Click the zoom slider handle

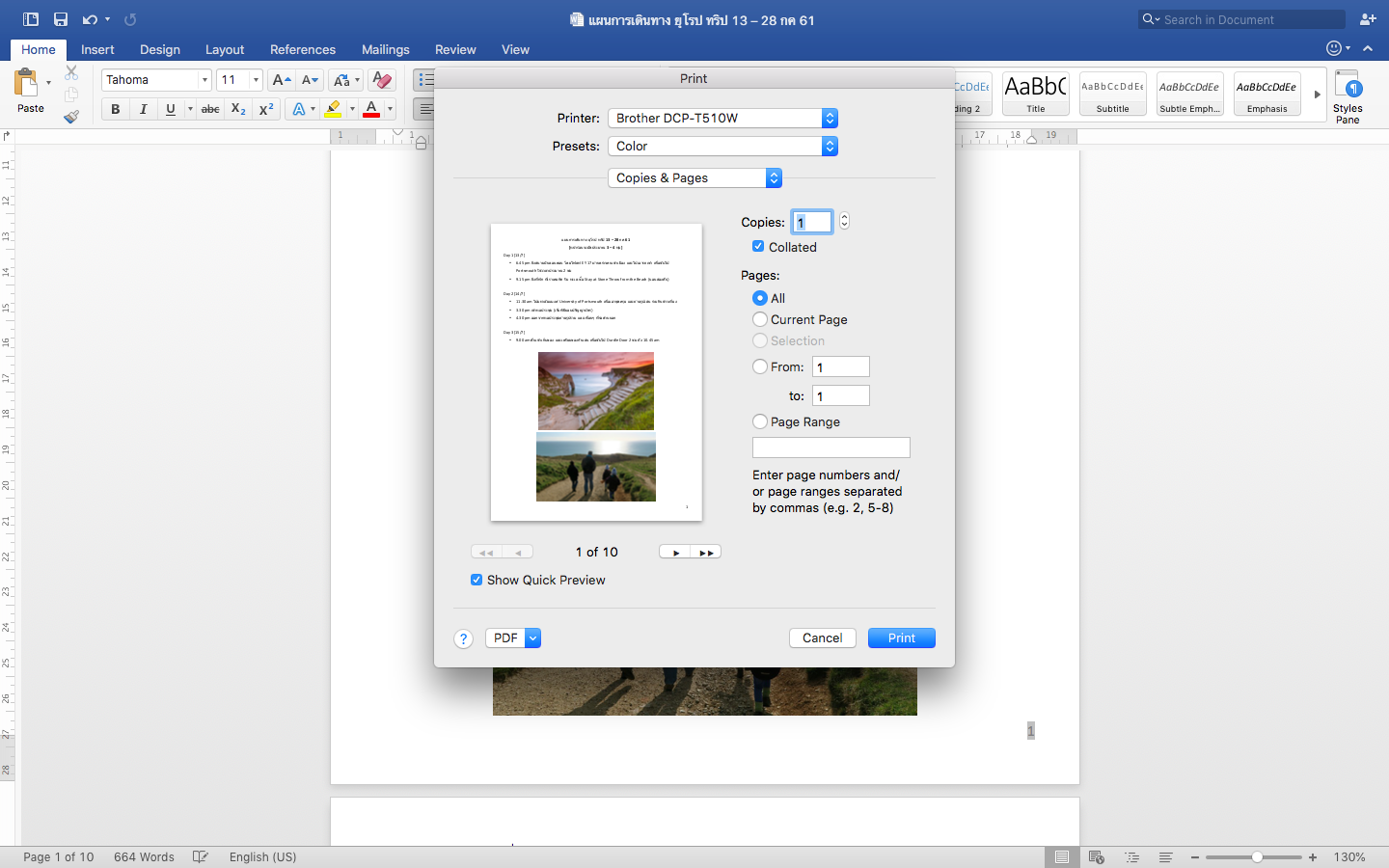coord(1257,856)
